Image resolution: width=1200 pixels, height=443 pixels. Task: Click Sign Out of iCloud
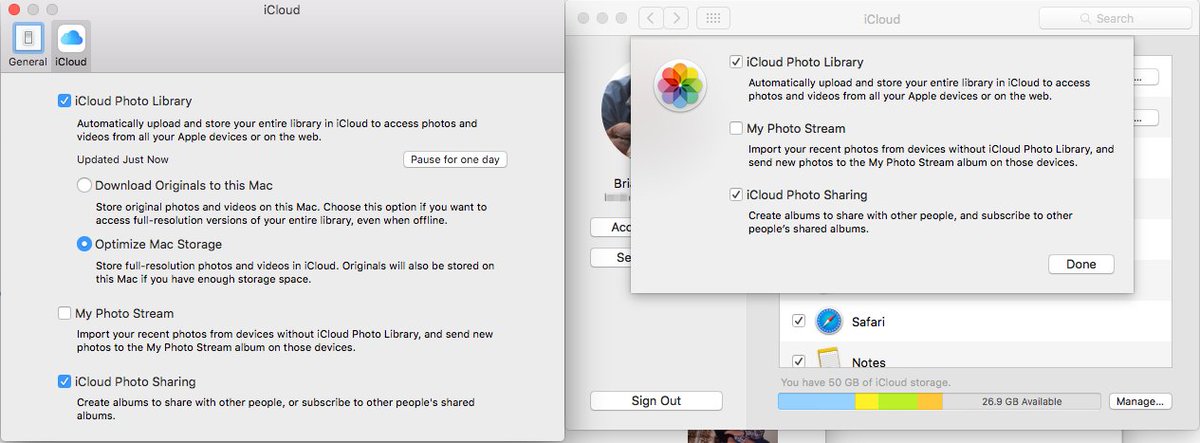tap(656, 401)
